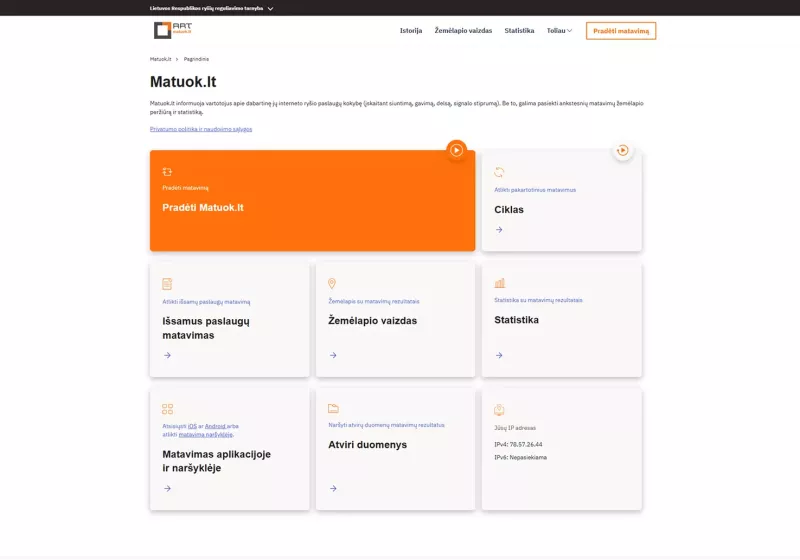Click the Pradėti Matuok.lt card title
The image size is (800, 560).
pos(203,208)
